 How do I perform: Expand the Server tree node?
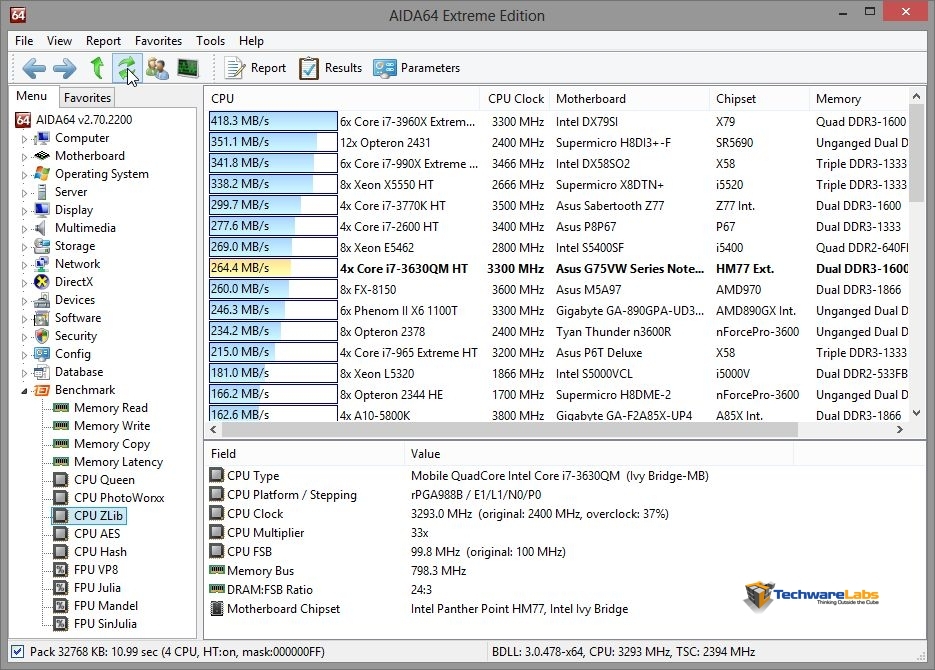pyautogui.click(x=24, y=193)
